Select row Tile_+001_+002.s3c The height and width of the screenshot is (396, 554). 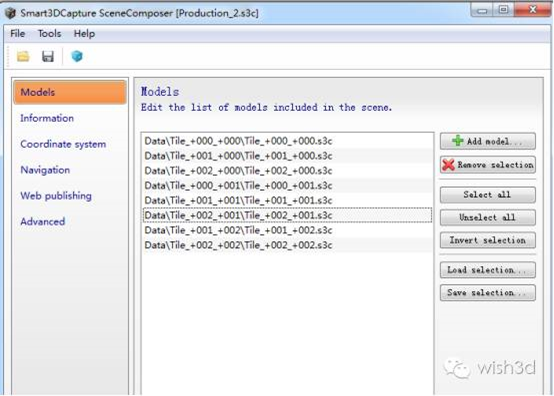[287, 230]
